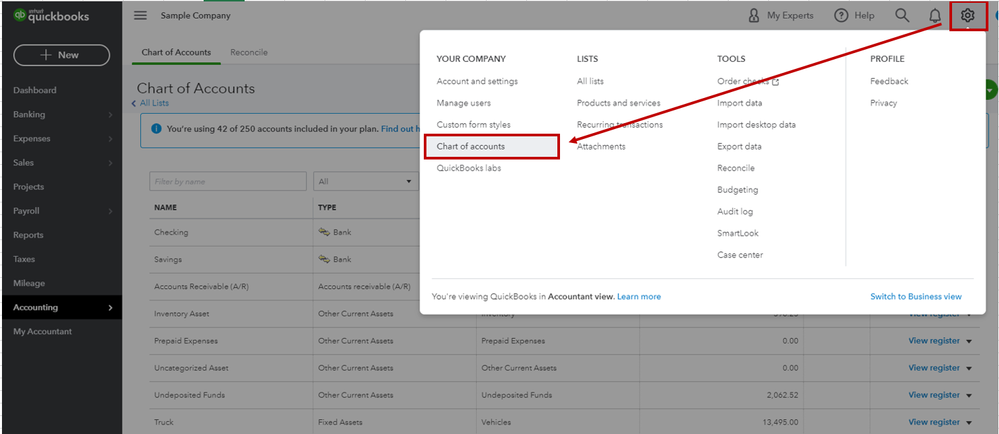This screenshot has width=999, height=434.
Task: Choose QuickBooks labs menu item
Action: (469, 168)
